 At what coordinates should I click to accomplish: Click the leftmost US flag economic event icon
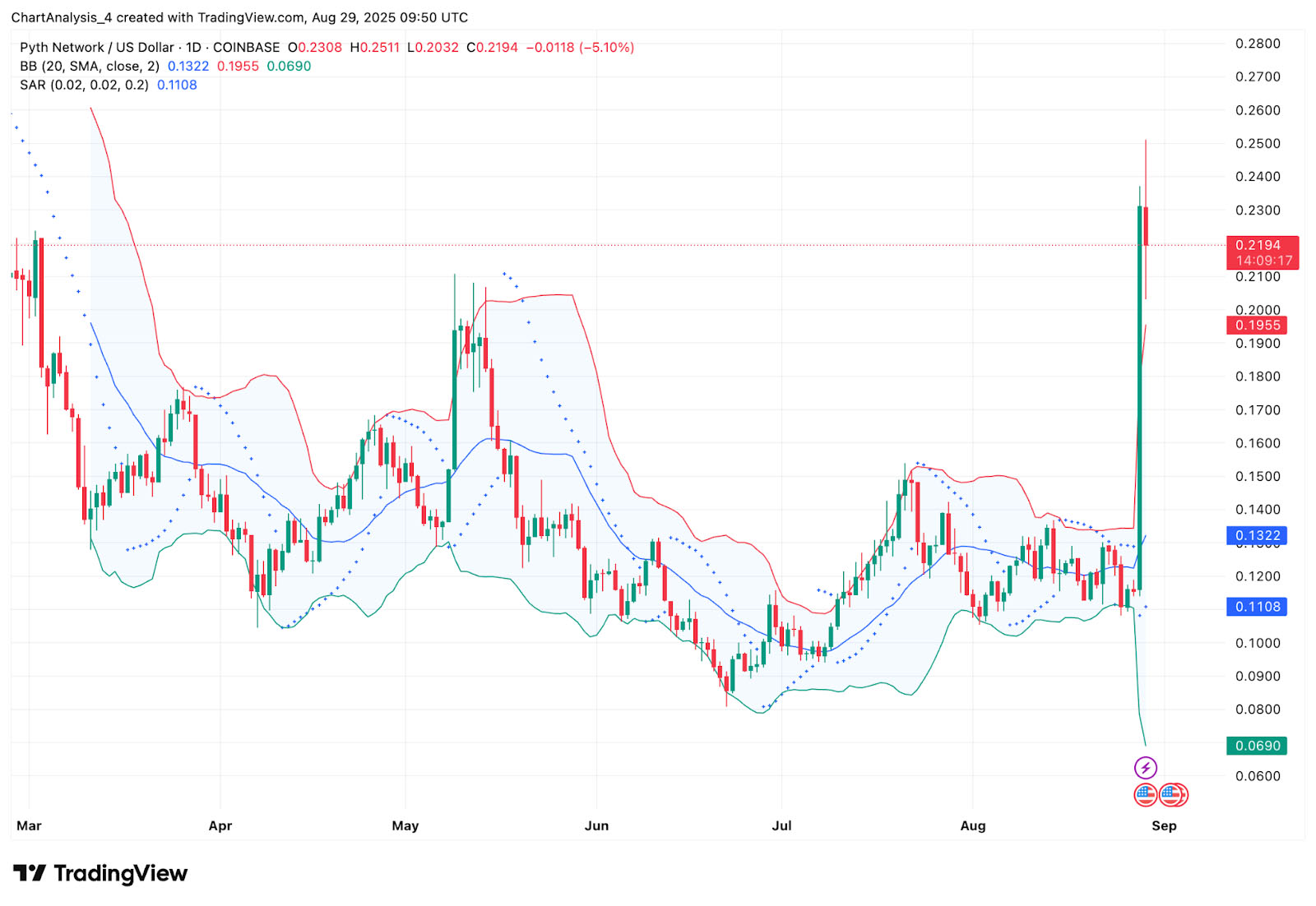(x=1146, y=795)
